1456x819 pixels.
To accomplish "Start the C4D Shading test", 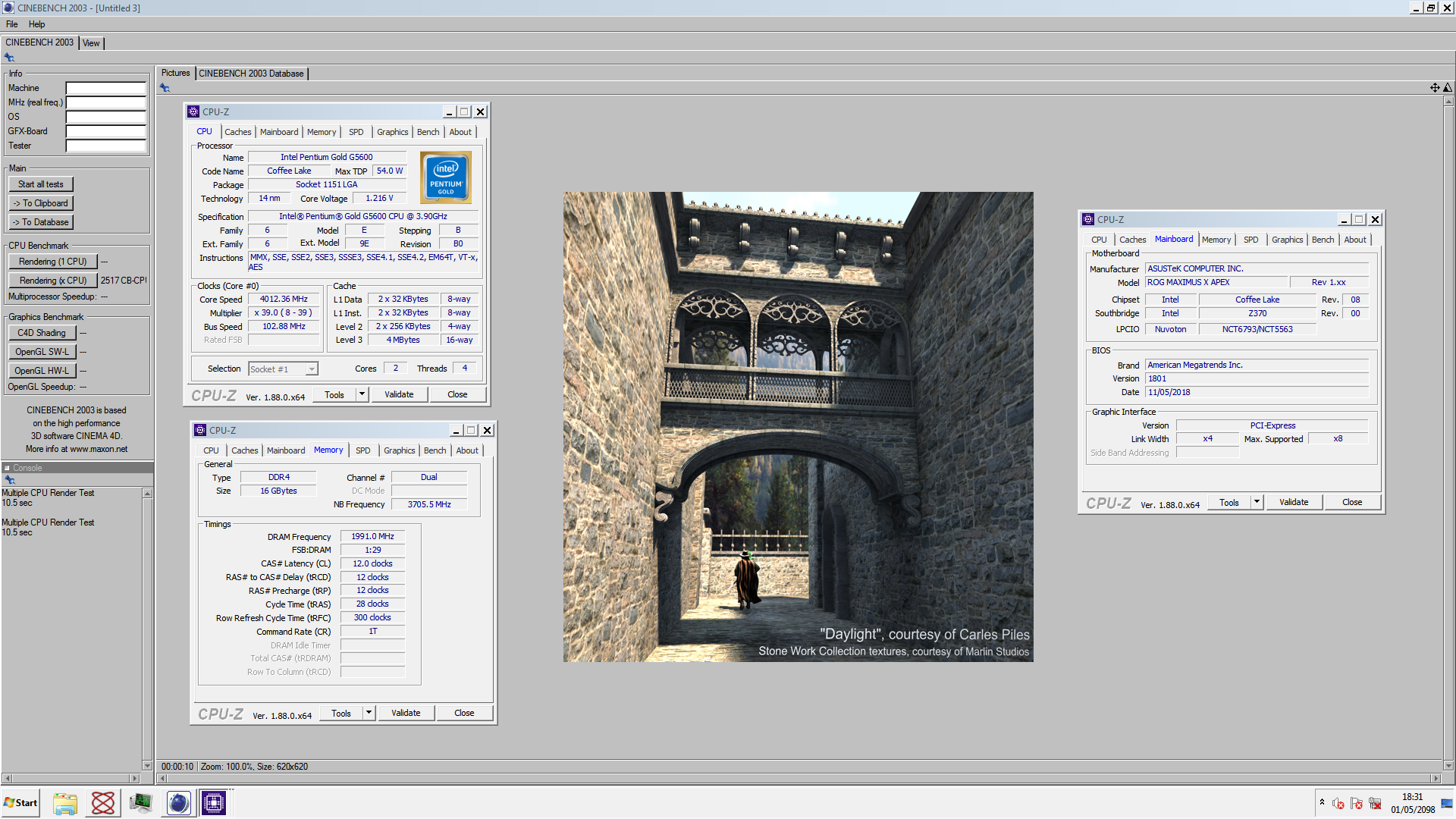I will 42,333.
